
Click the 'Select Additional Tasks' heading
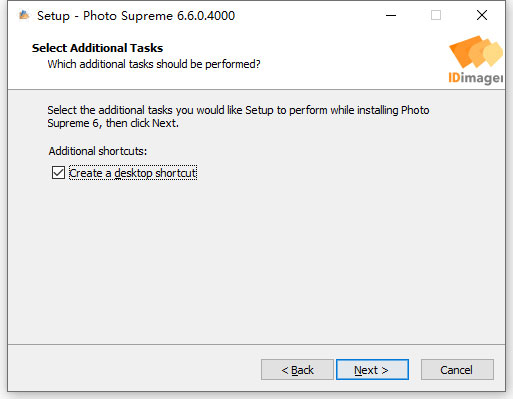coord(97,48)
